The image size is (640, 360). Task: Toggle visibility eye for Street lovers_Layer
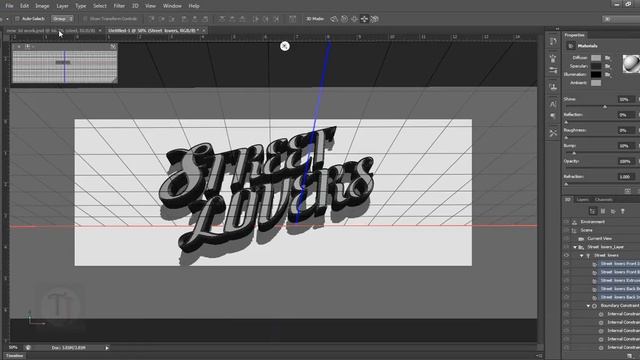tap(566, 247)
